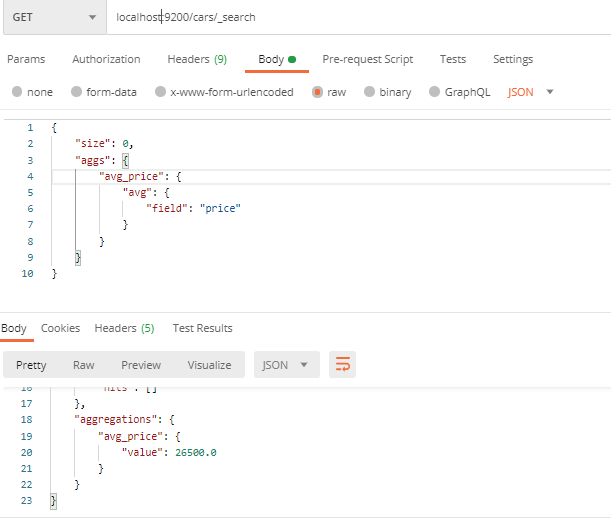Open the Visualize response view

(209, 365)
